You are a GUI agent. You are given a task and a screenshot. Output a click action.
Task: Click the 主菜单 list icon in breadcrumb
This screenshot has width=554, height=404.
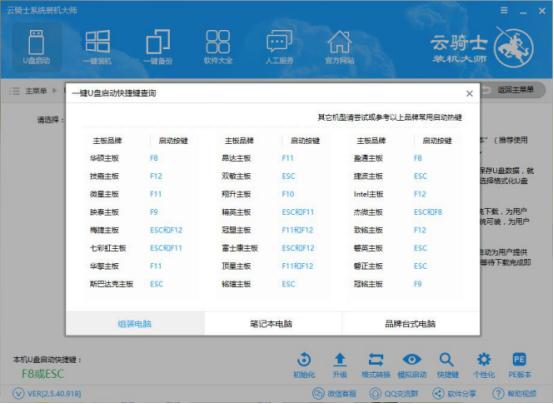point(14,91)
